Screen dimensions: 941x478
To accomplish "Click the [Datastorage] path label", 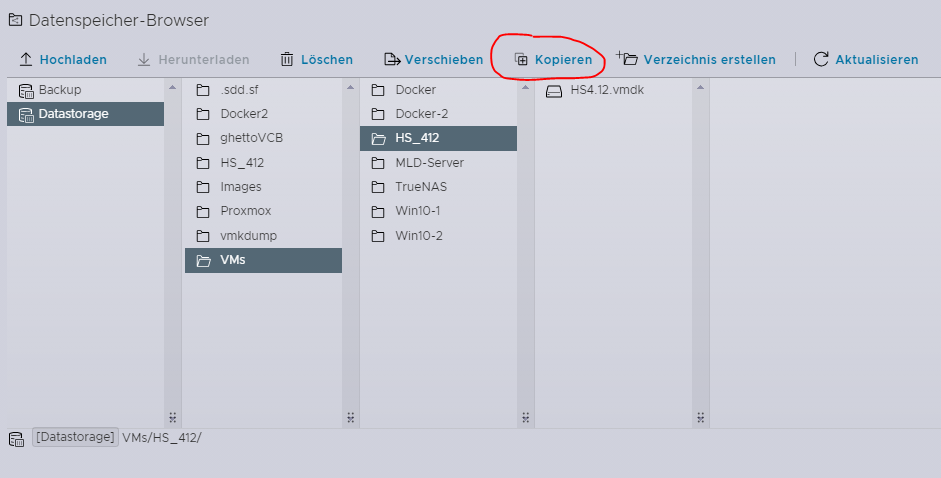I will point(75,438).
